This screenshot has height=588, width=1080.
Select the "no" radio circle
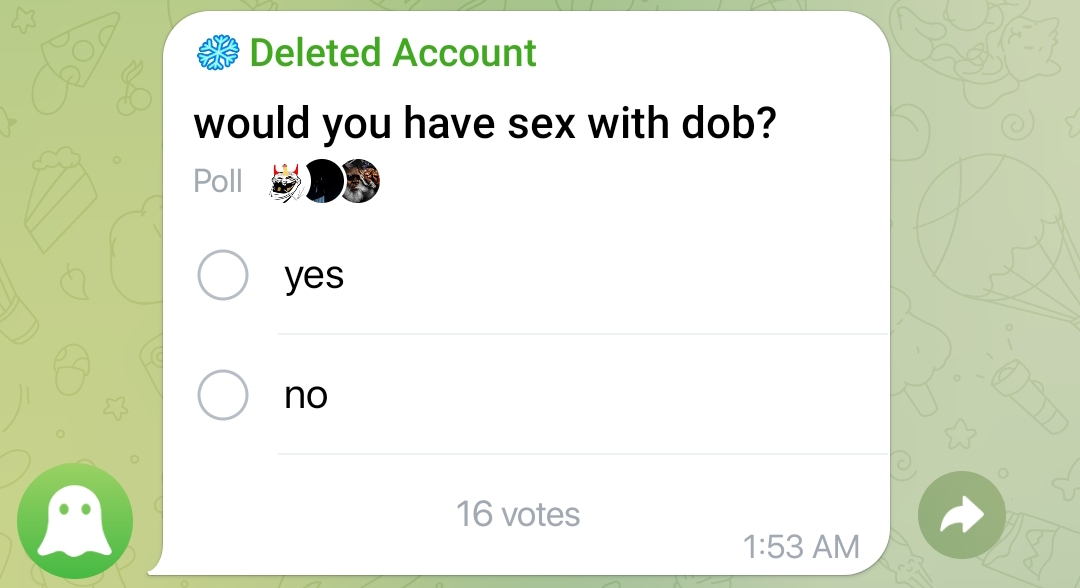click(x=222, y=395)
